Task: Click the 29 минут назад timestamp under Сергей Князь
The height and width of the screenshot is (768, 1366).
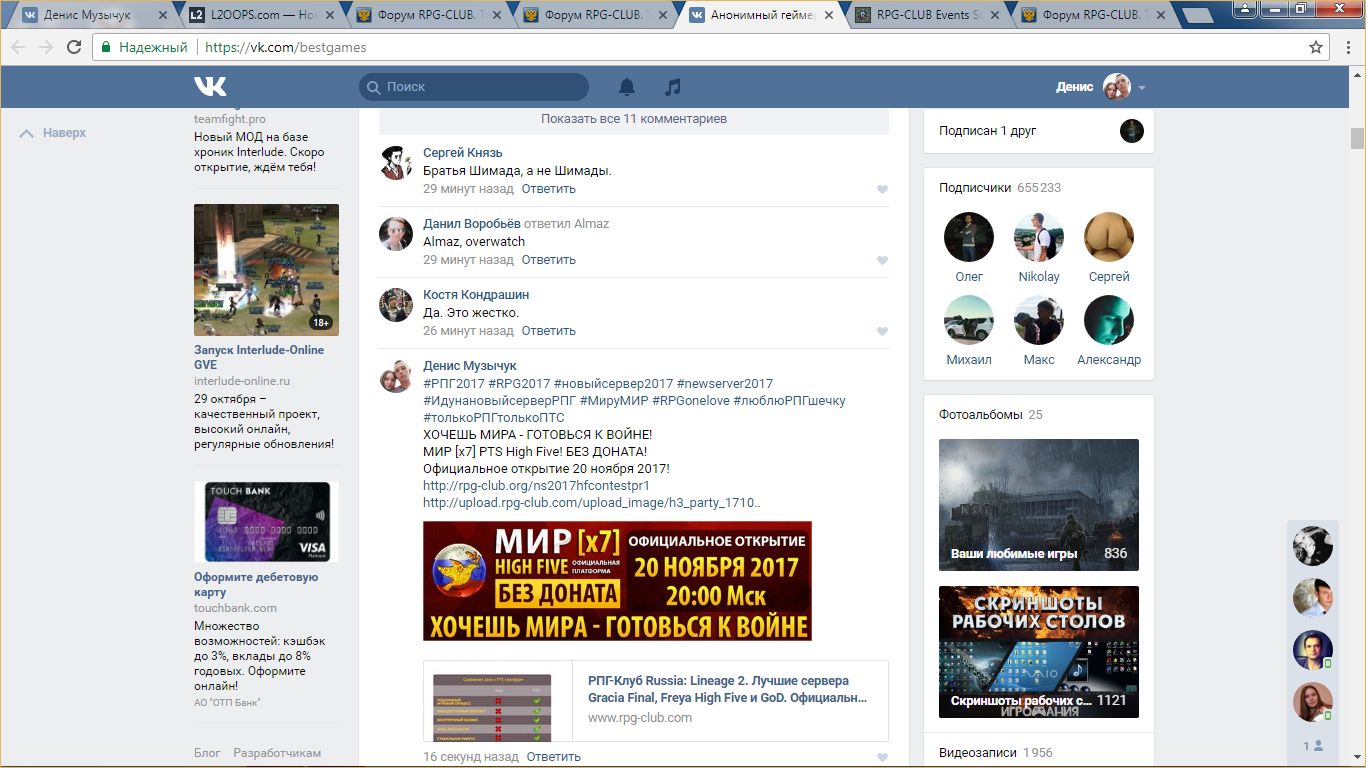Action: tap(468, 189)
